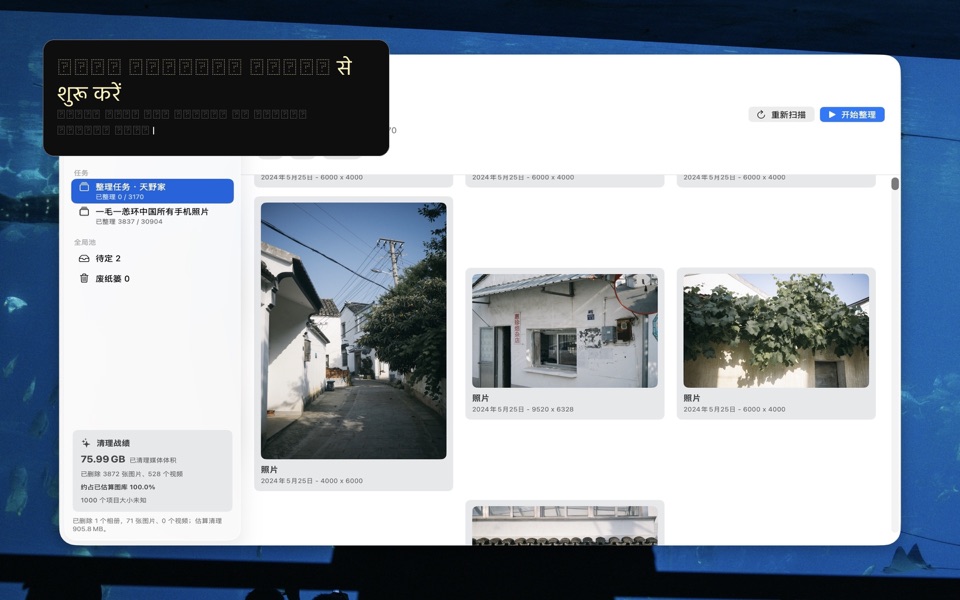Open the portrait alley street photo thumbnail
The image size is (960, 600).
point(353,331)
